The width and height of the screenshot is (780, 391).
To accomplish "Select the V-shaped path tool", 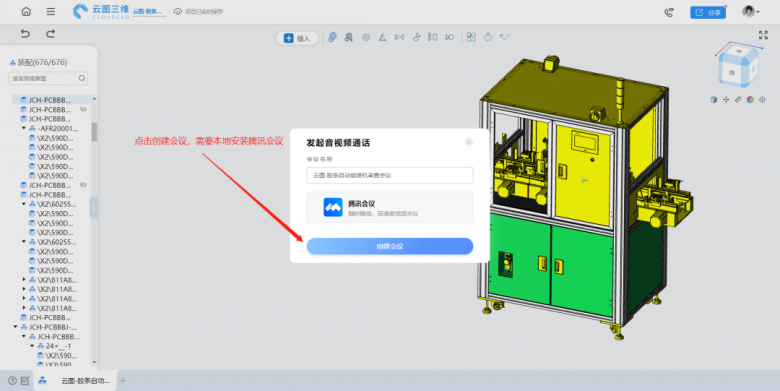I will [x=504, y=37].
